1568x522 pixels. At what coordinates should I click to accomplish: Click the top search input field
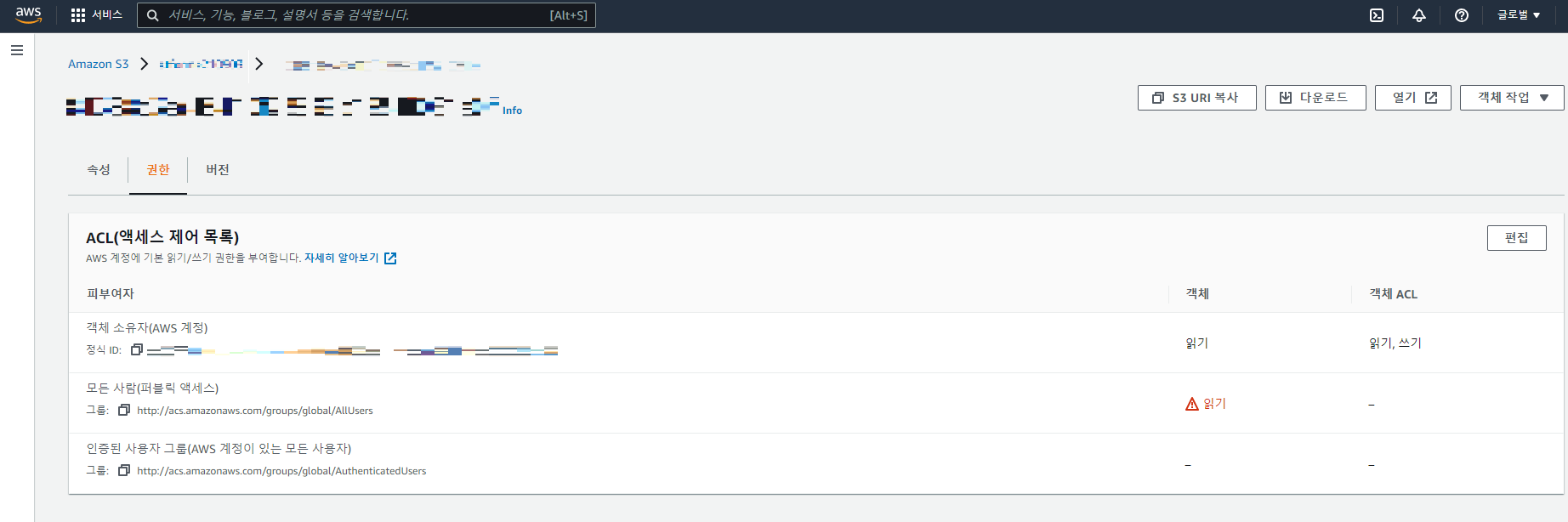366,14
